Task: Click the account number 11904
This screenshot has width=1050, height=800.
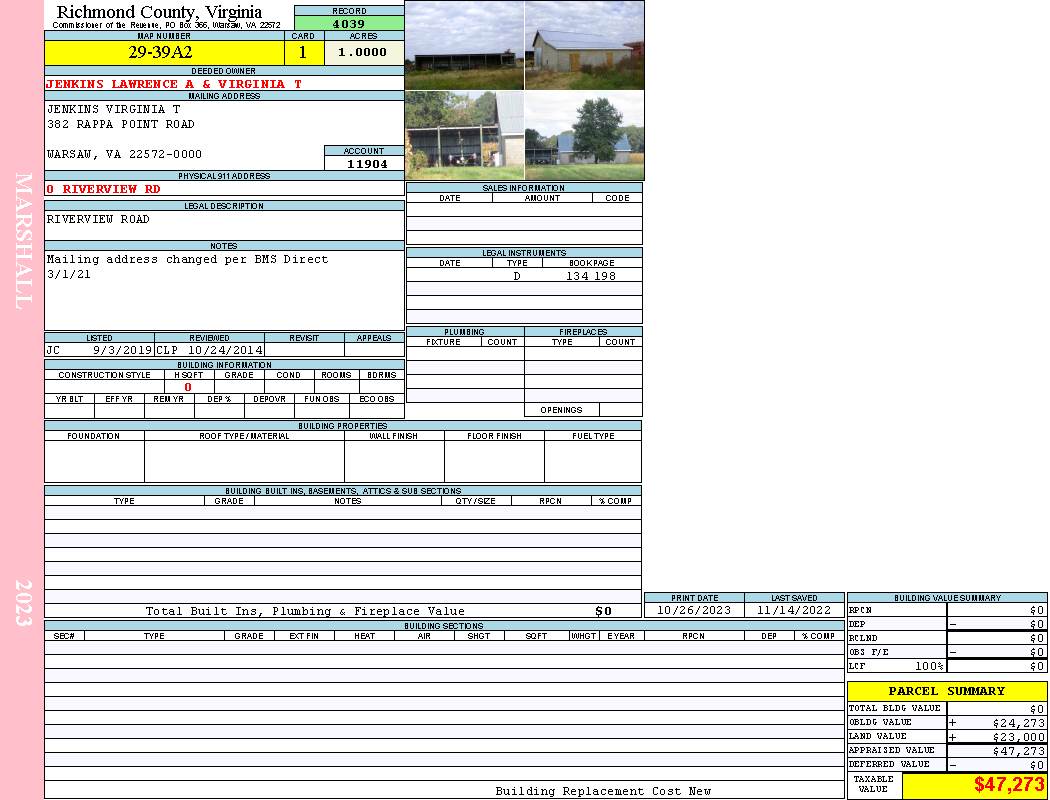Action: tap(367, 163)
